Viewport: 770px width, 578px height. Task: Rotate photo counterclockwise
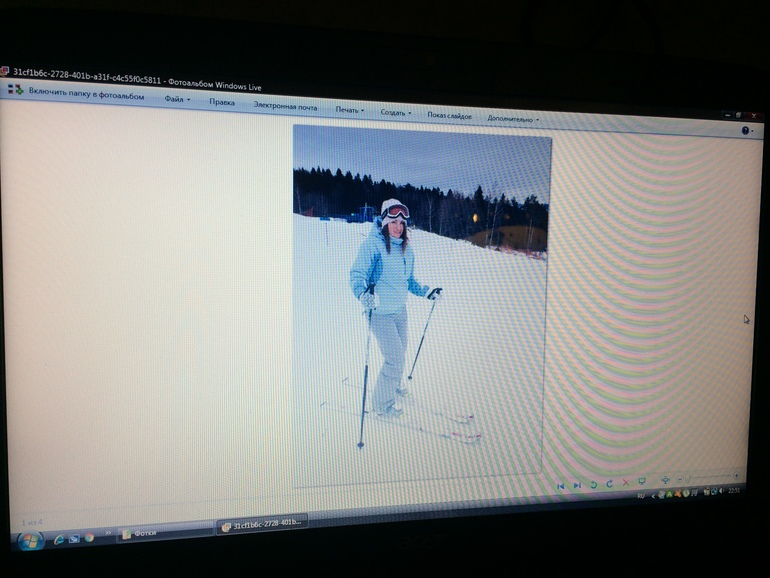(593, 484)
